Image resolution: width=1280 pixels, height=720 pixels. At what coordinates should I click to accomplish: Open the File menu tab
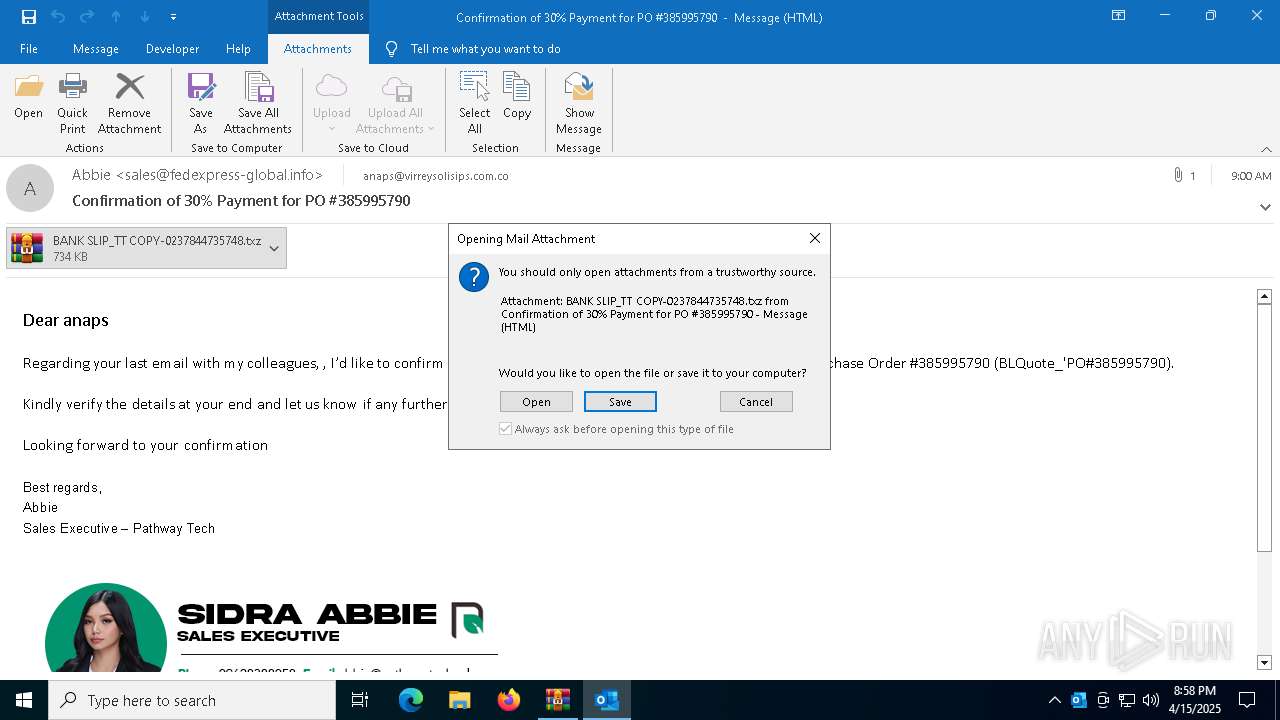[x=29, y=48]
